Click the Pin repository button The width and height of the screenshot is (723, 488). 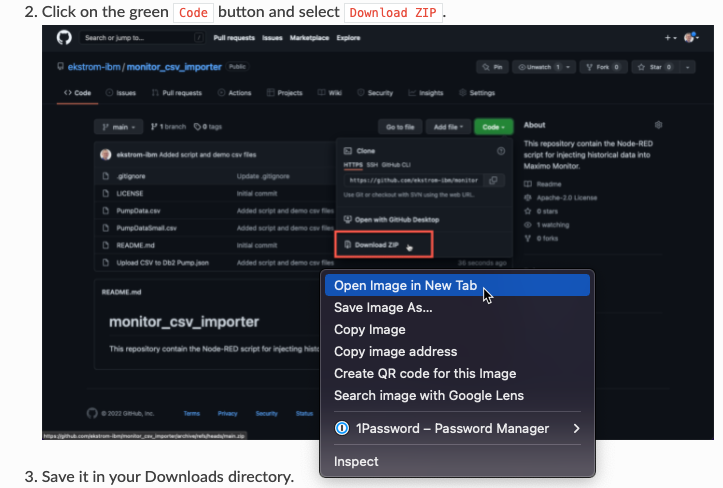coord(492,67)
